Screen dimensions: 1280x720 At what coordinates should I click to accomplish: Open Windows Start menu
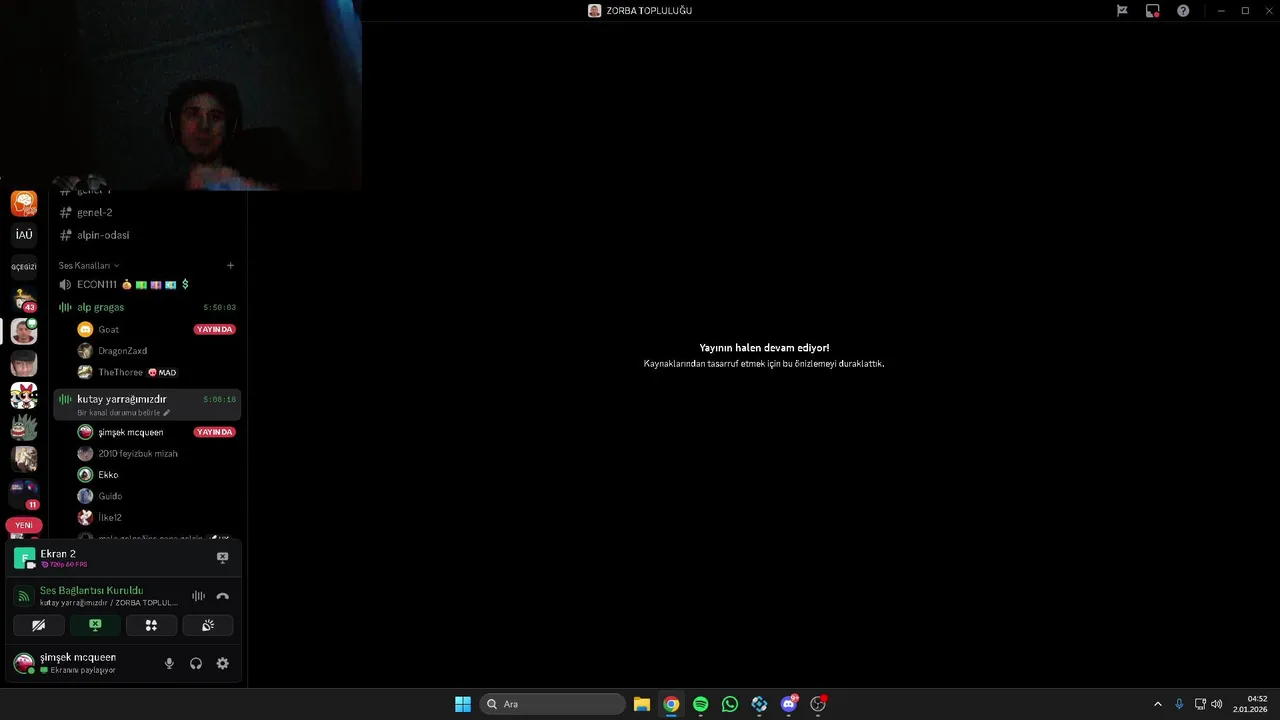(x=463, y=704)
